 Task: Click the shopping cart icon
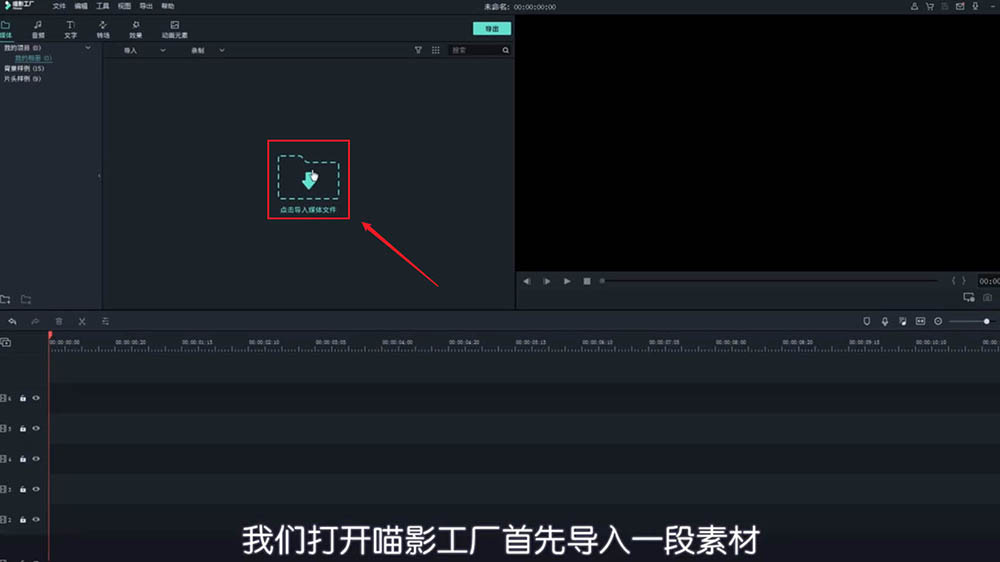(929, 6)
